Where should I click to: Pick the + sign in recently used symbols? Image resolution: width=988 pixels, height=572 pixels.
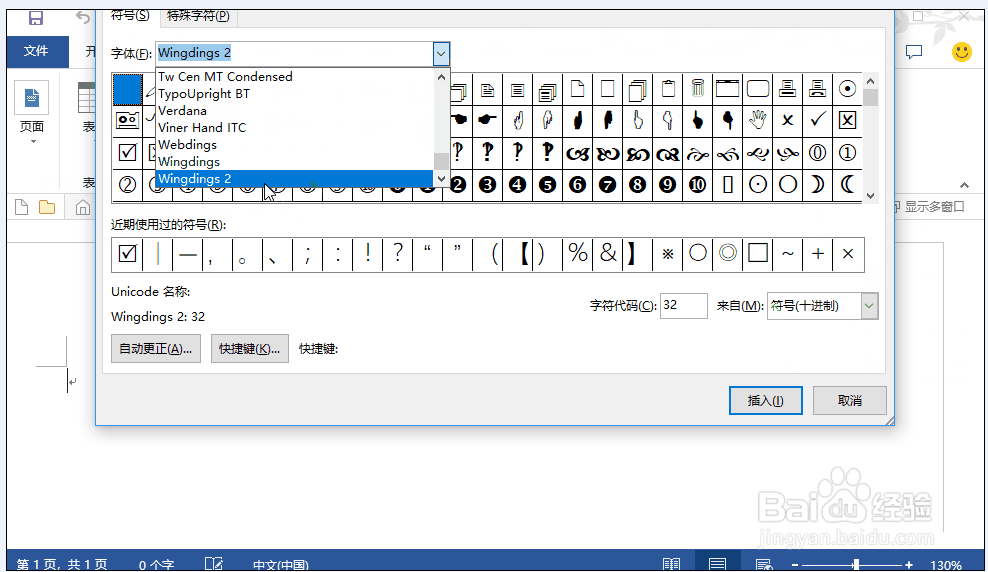pyautogui.click(x=817, y=254)
